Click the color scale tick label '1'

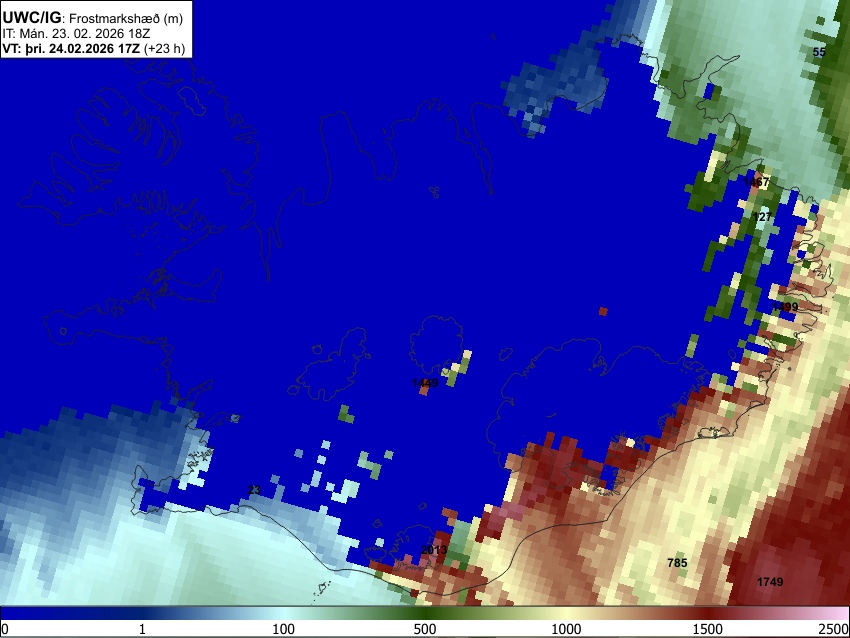tap(142, 629)
